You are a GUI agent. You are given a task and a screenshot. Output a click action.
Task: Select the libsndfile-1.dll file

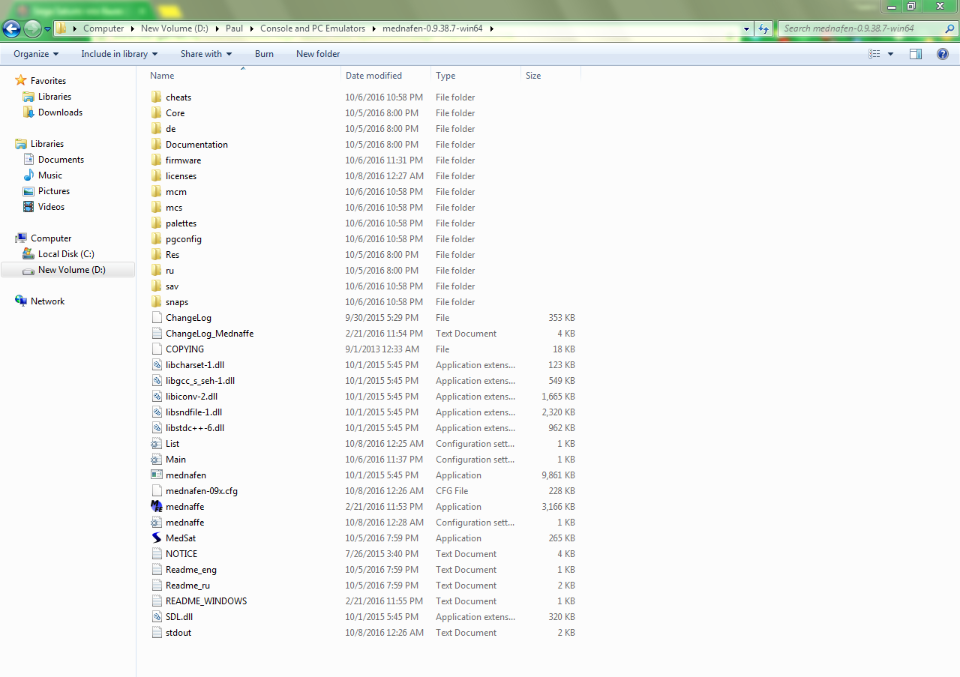193,413
